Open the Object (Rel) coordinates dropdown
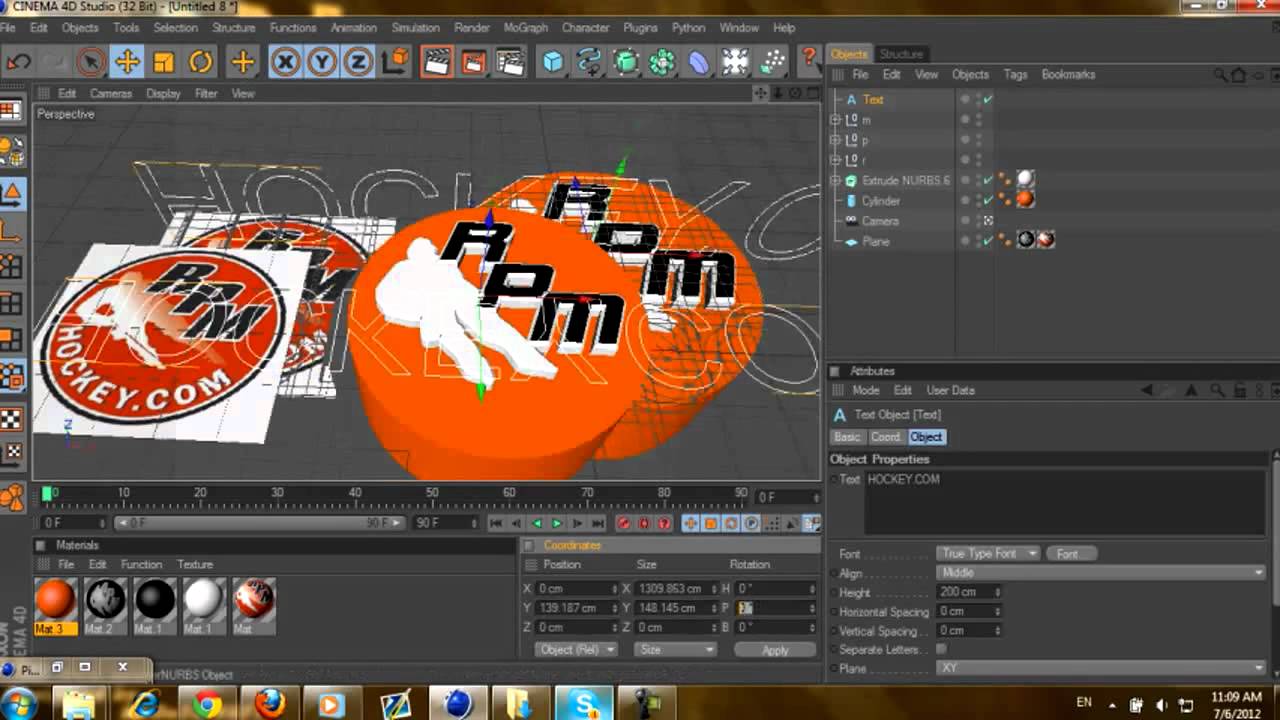Image resolution: width=1280 pixels, height=720 pixels. pos(576,650)
